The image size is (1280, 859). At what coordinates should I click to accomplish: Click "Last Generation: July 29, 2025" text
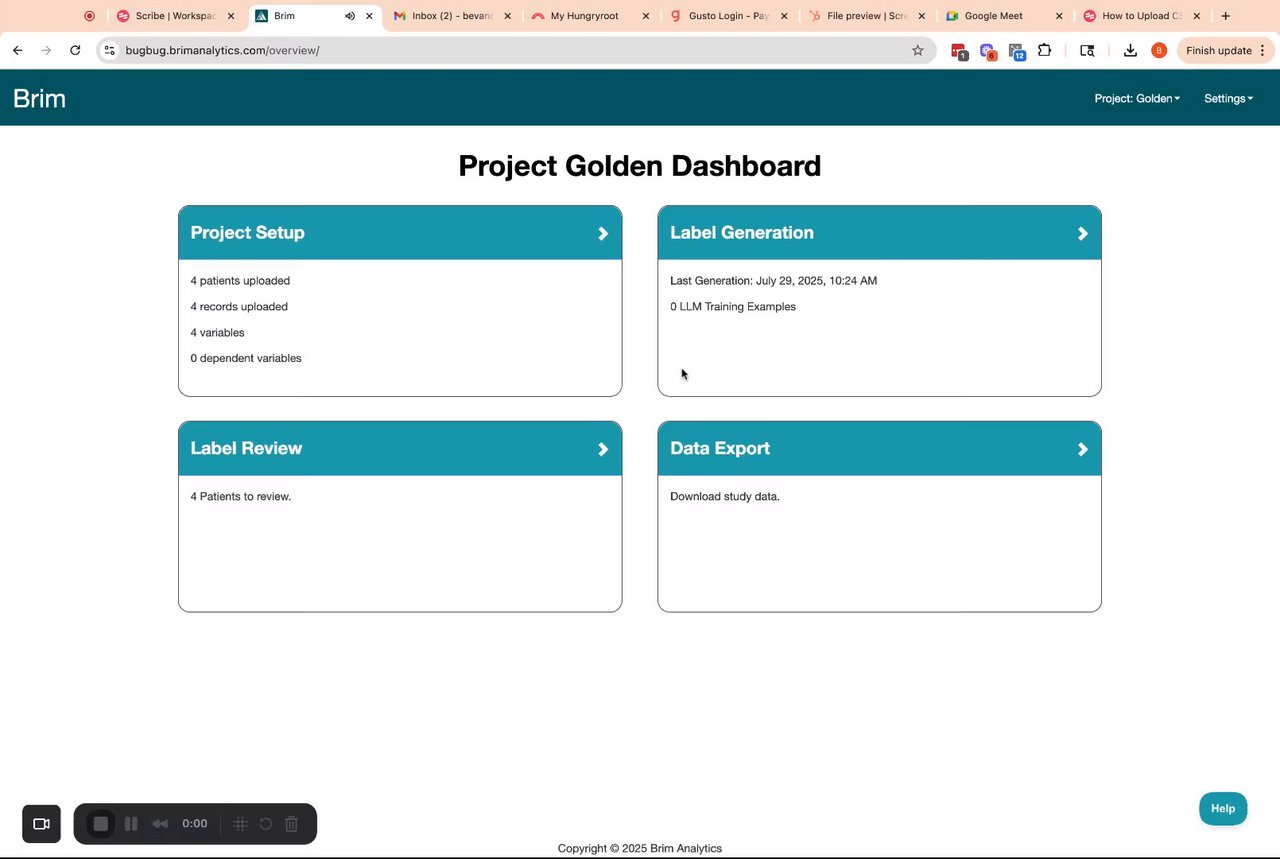(773, 281)
